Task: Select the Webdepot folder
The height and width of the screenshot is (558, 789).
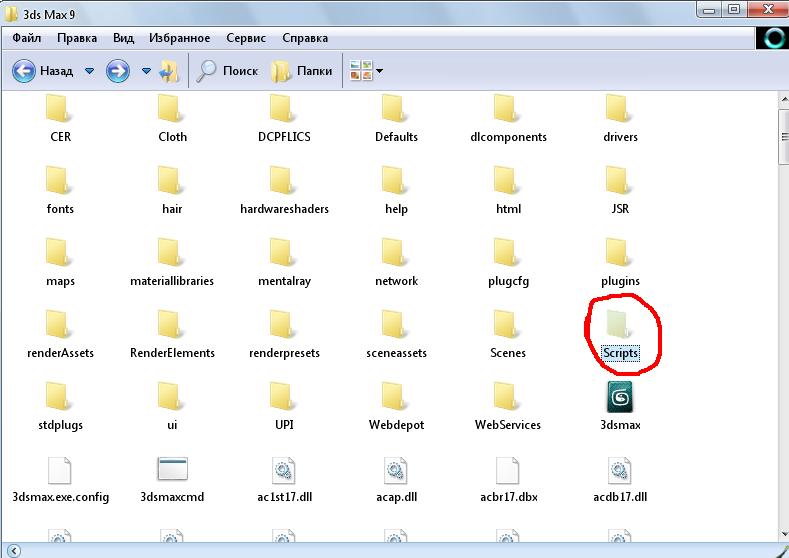Action: pos(396,407)
